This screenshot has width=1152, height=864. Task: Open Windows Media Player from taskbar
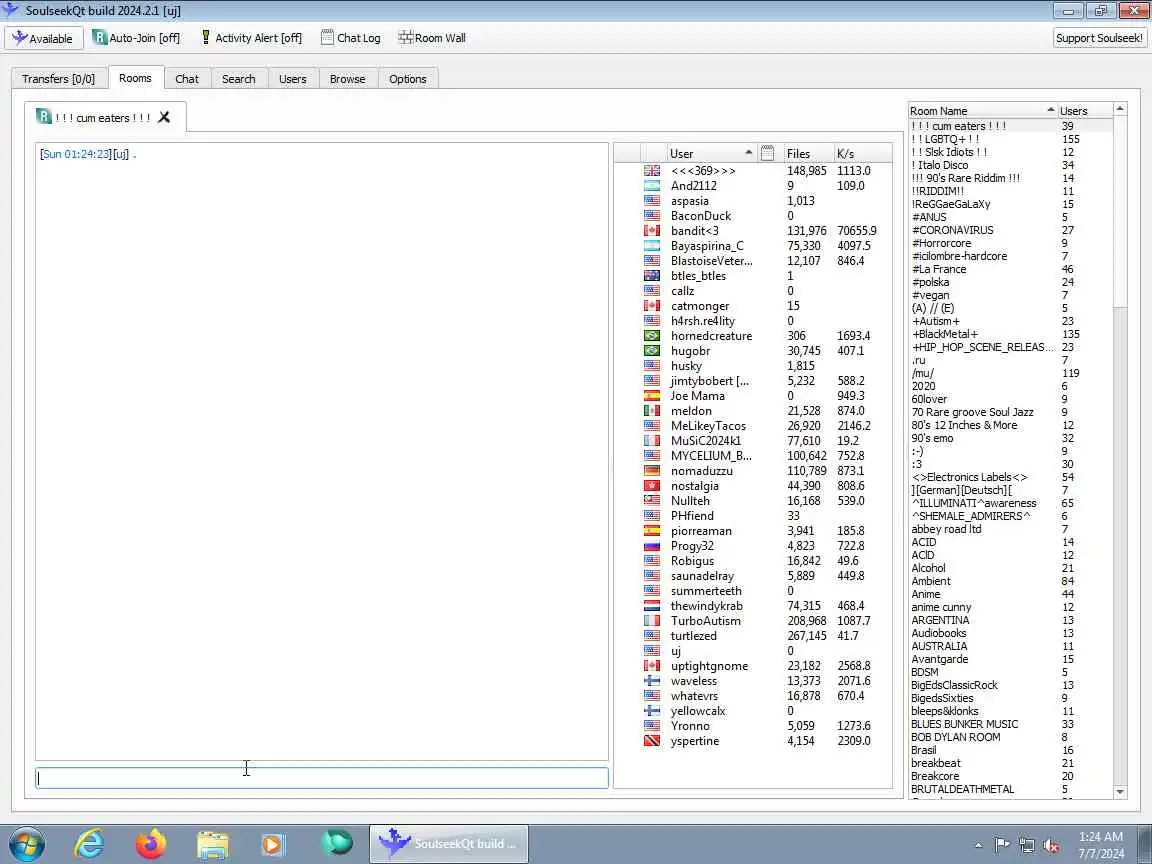[x=273, y=844]
